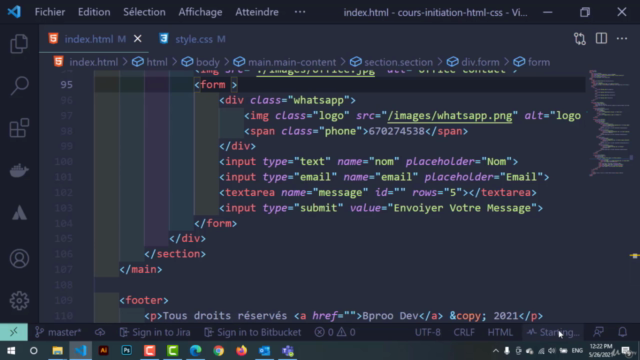Publish changes with the cloud sync icon
Screen dimensions: 640x360
[100, 332]
